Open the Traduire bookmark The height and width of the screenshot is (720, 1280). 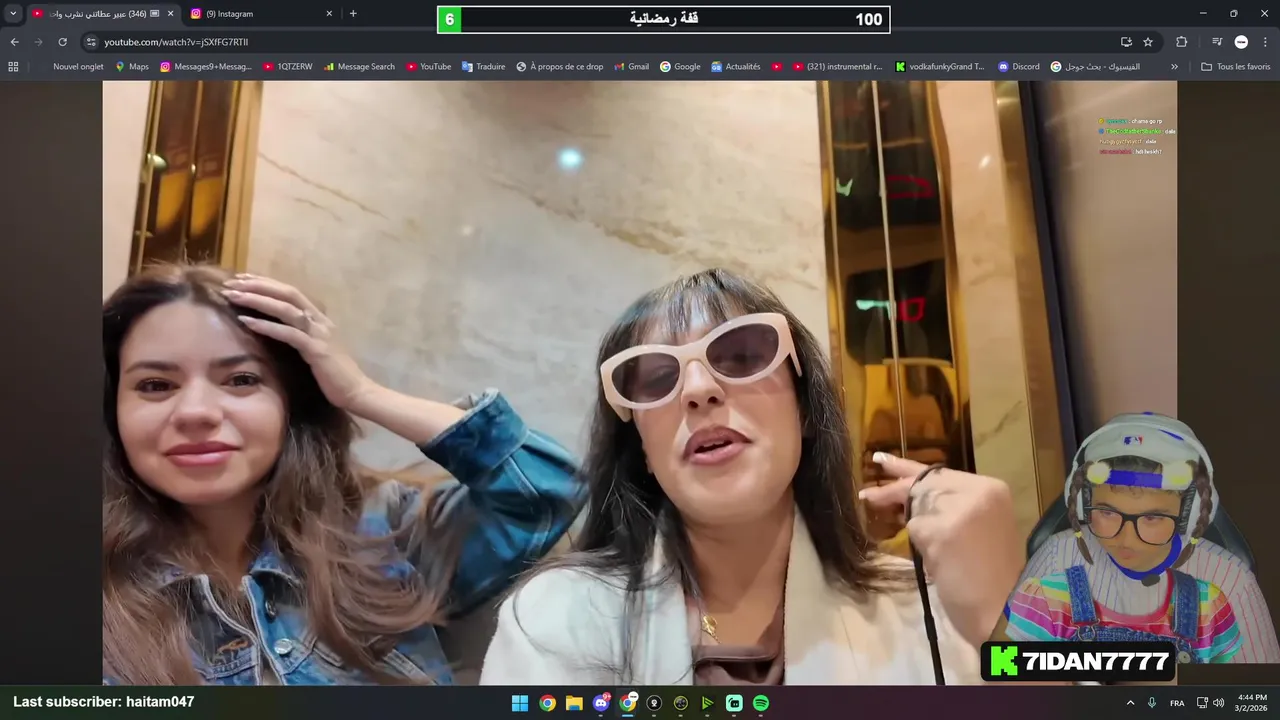tap(483, 67)
